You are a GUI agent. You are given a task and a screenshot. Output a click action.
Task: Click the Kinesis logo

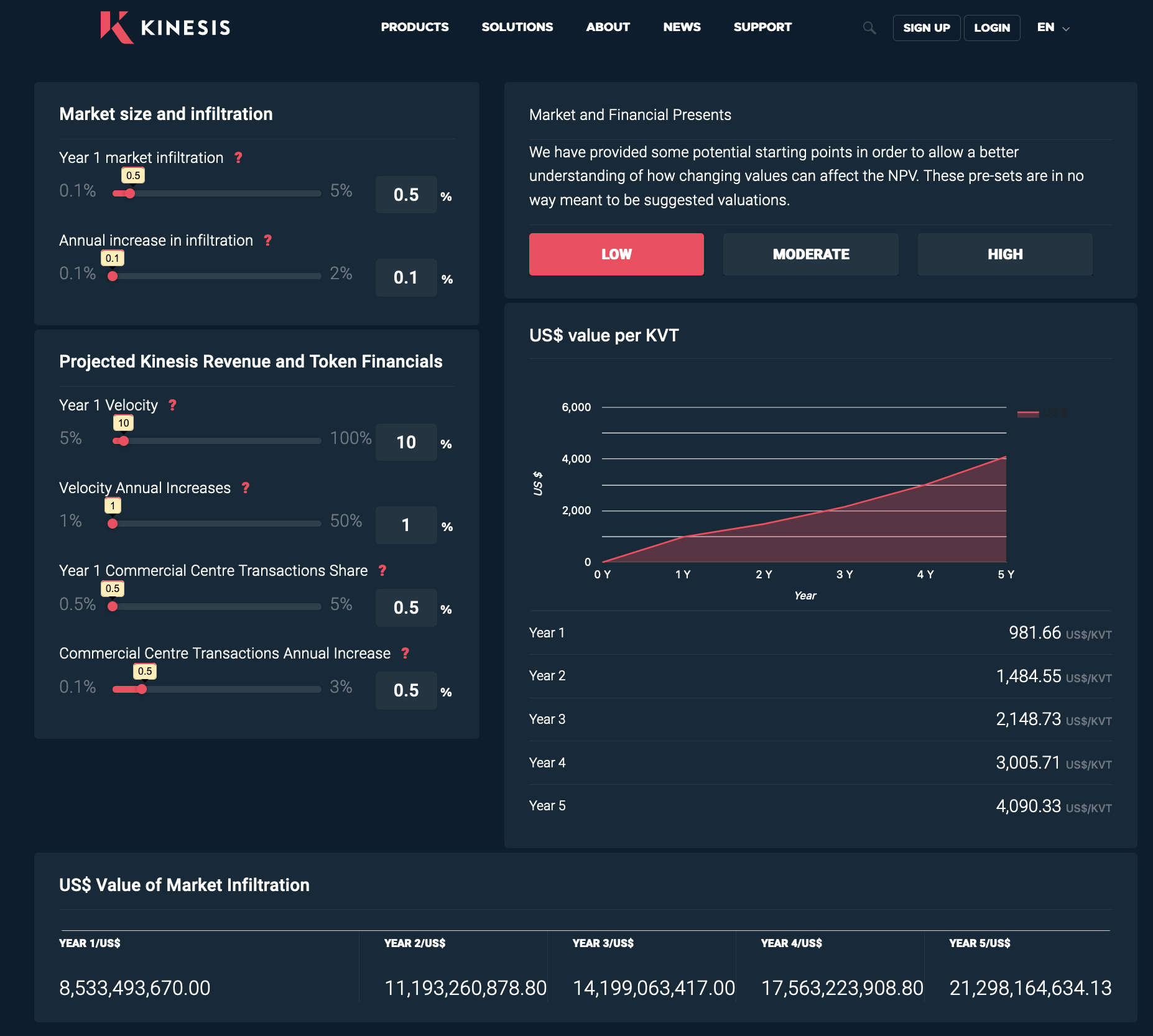tap(165, 27)
